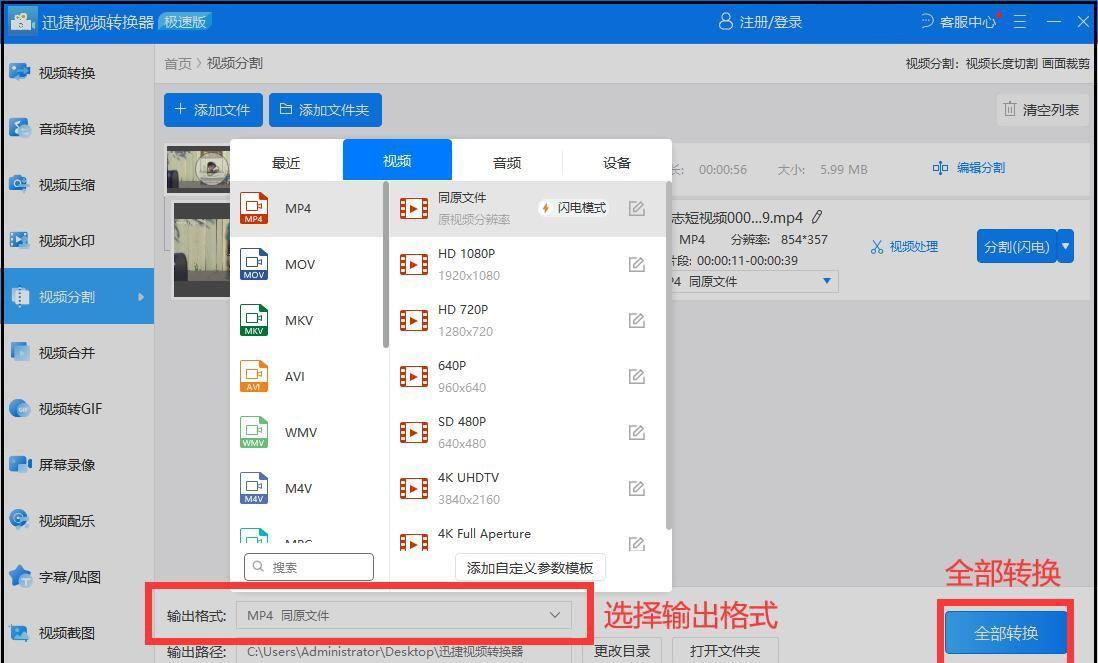Screen dimensions: 1098x663
Task: Switch to the 最近 tab
Action: point(286,162)
